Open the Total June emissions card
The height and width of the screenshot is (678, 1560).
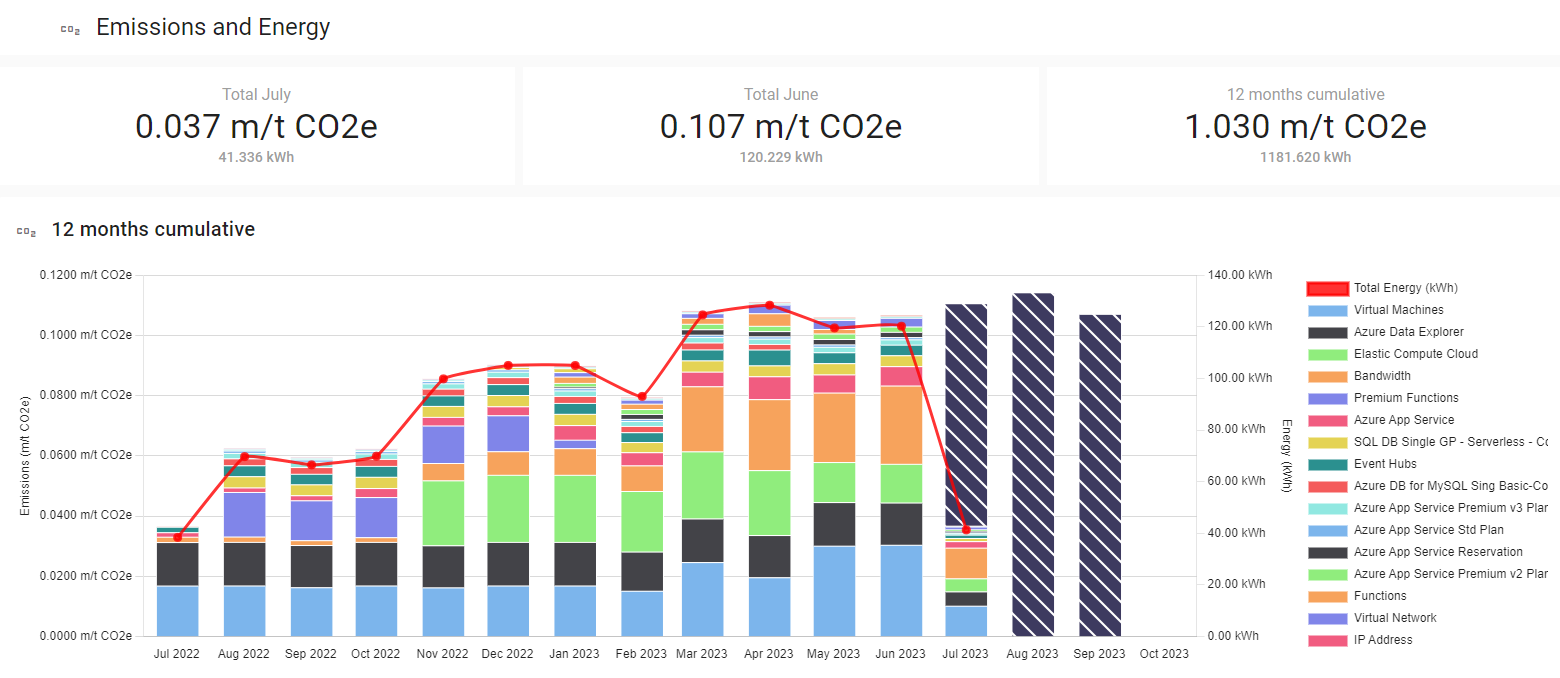click(780, 126)
